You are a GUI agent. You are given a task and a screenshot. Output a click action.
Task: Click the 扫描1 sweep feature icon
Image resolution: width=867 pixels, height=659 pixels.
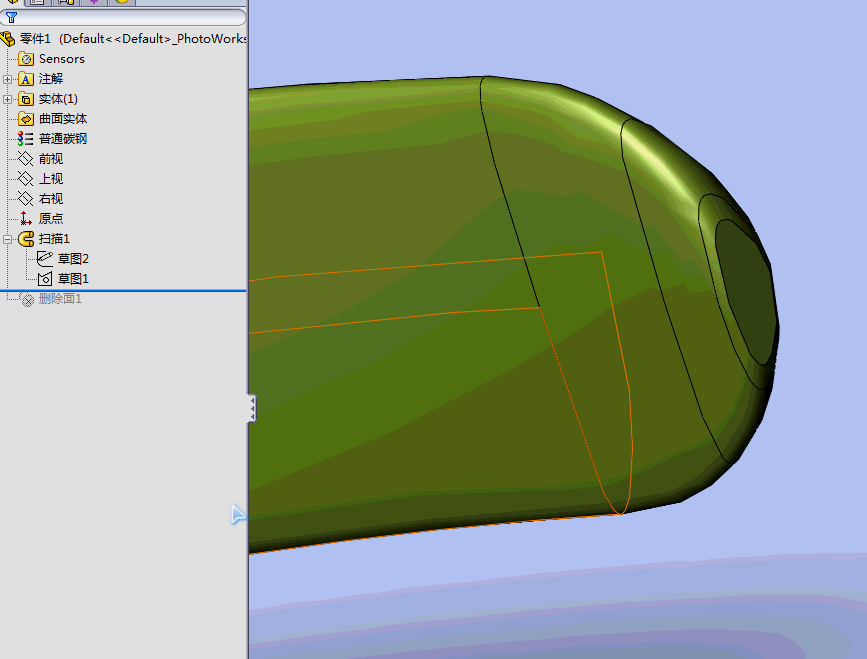[x=26, y=239]
